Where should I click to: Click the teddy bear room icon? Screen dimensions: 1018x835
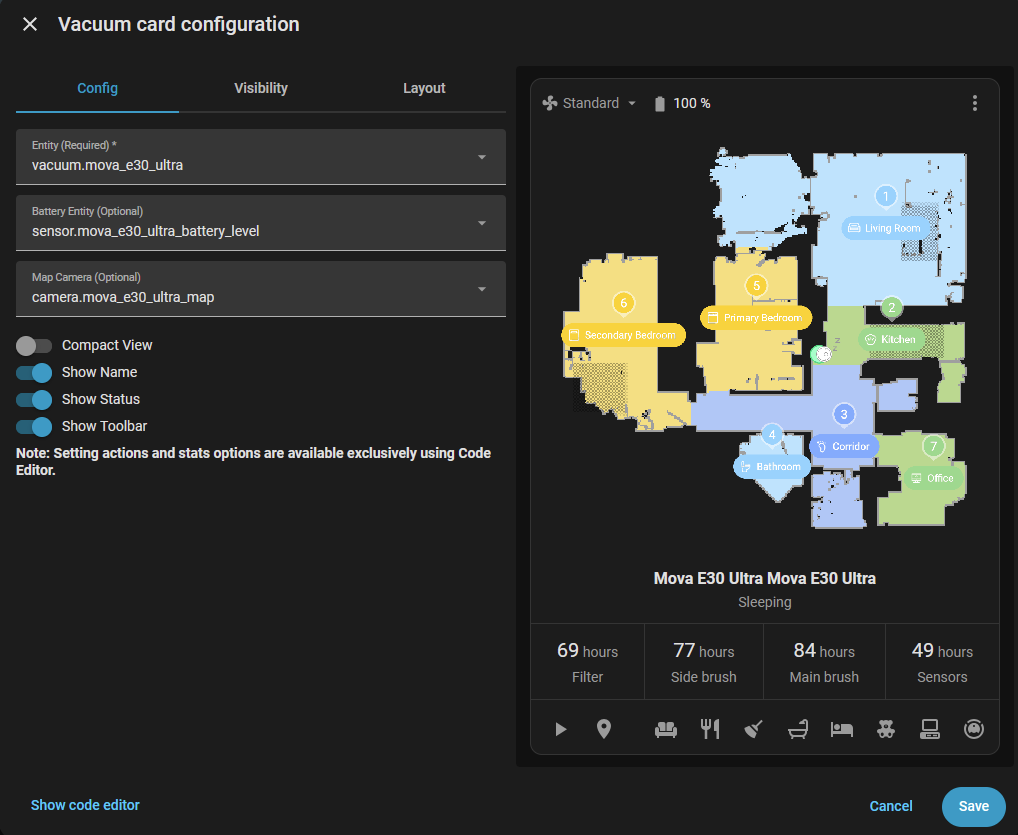tap(886, 729)
